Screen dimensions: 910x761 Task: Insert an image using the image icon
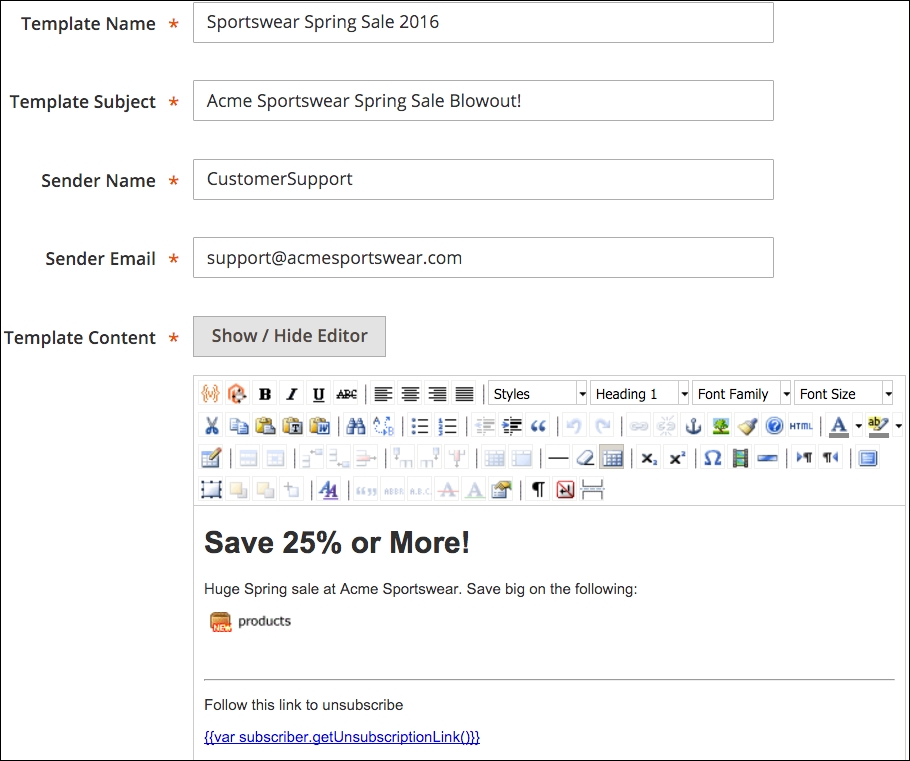click(x=720, y=425)
